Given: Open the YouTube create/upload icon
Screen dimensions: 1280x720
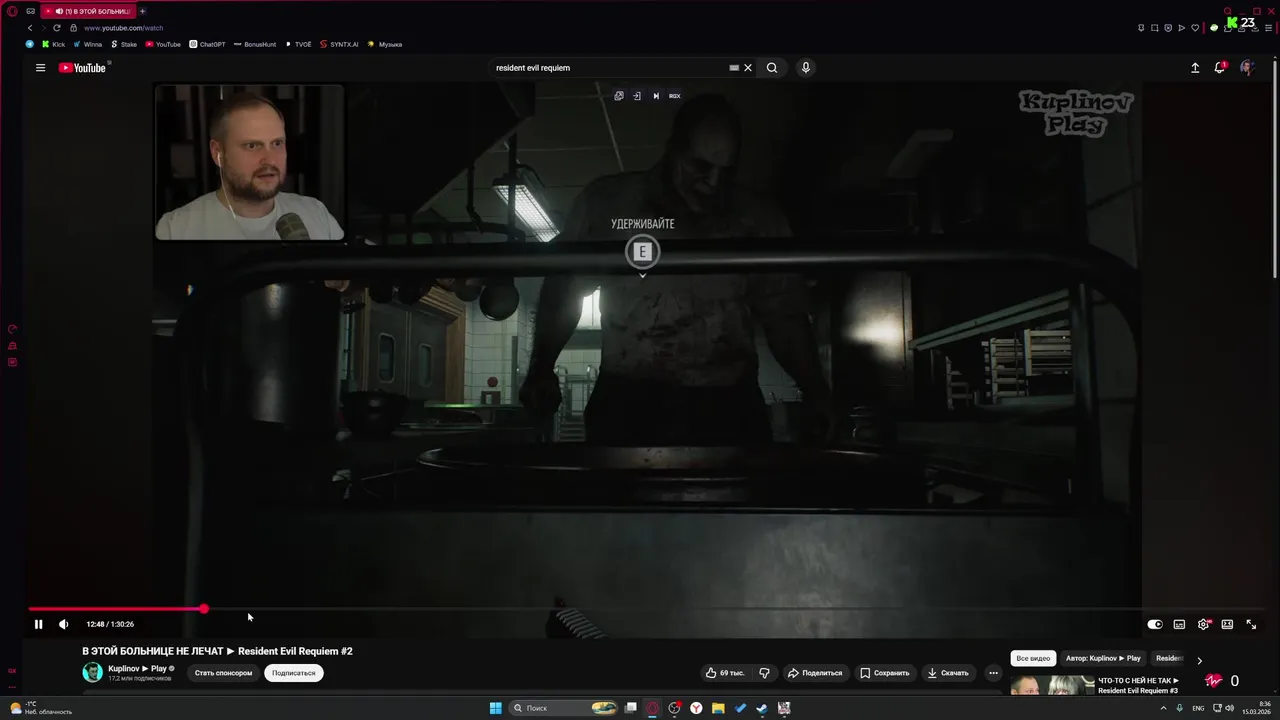Looking at the screenshot, I should point(1195,68).
